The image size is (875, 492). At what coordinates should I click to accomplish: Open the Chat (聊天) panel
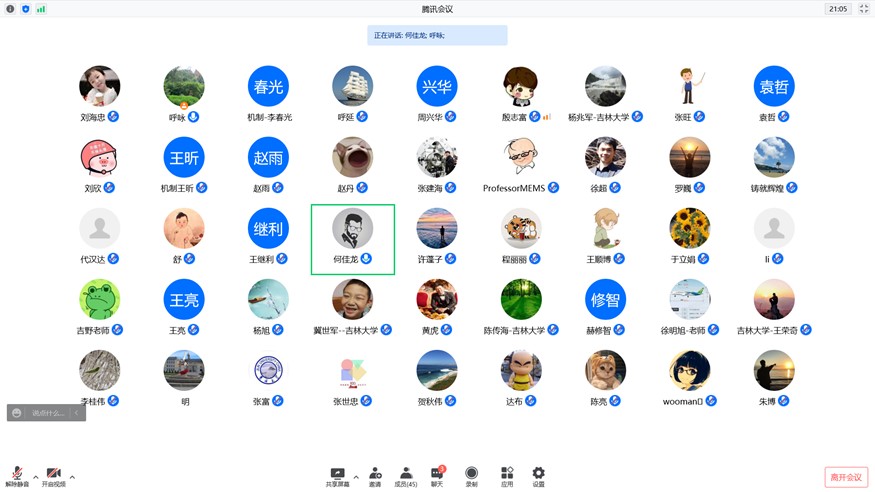click(x=437, y=475)
